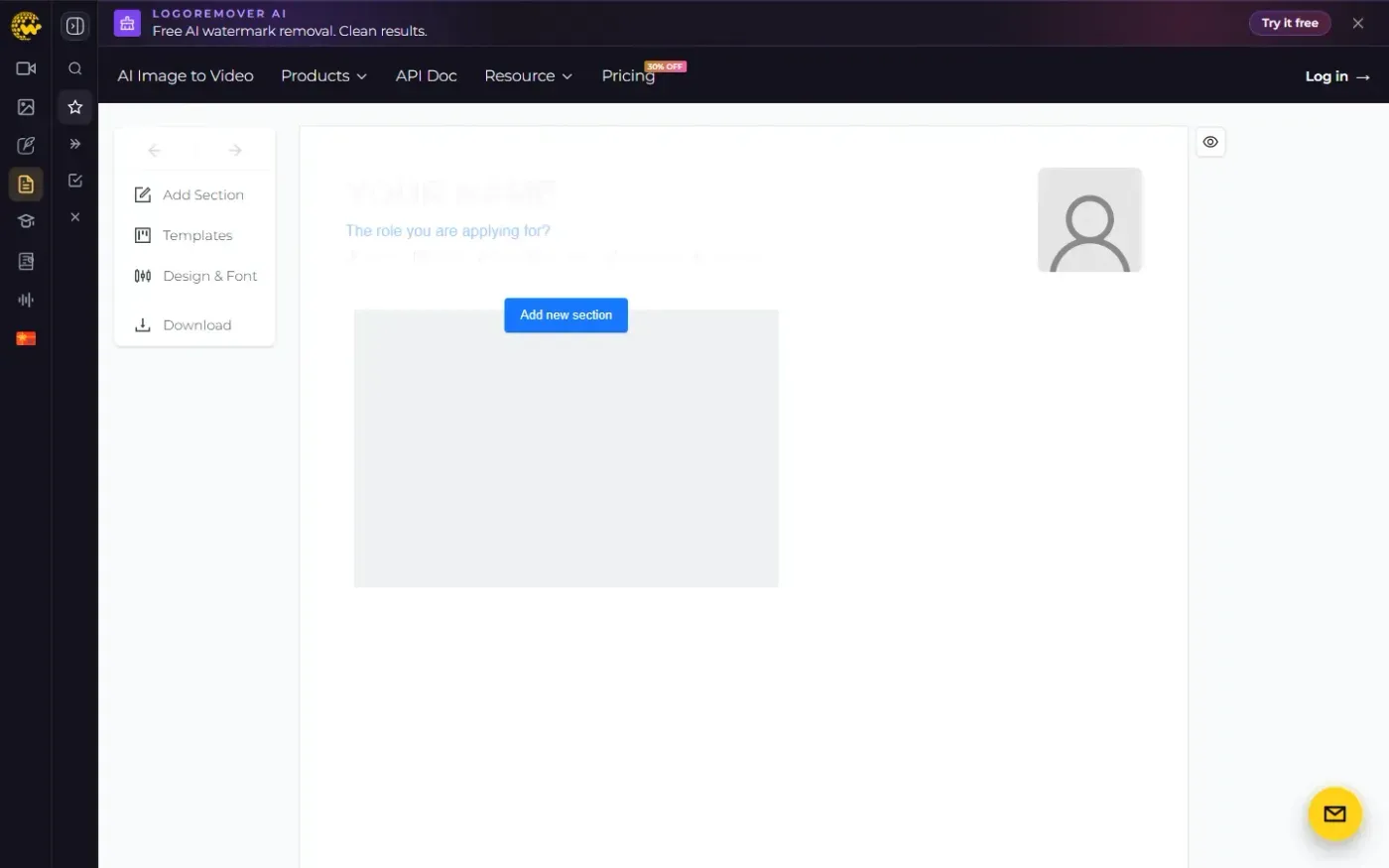Open the video camera tool in sidebar
Image resolution: width=1389 pixels, height=868 pixels.
point(26,68)
